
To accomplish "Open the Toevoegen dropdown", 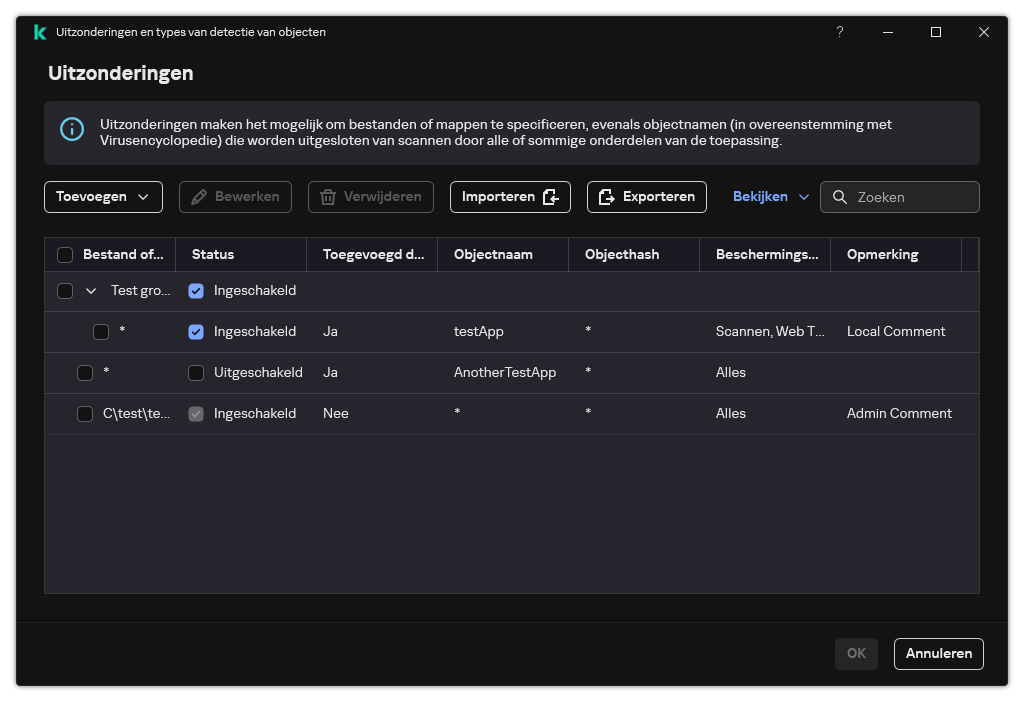I will (103, 197).
